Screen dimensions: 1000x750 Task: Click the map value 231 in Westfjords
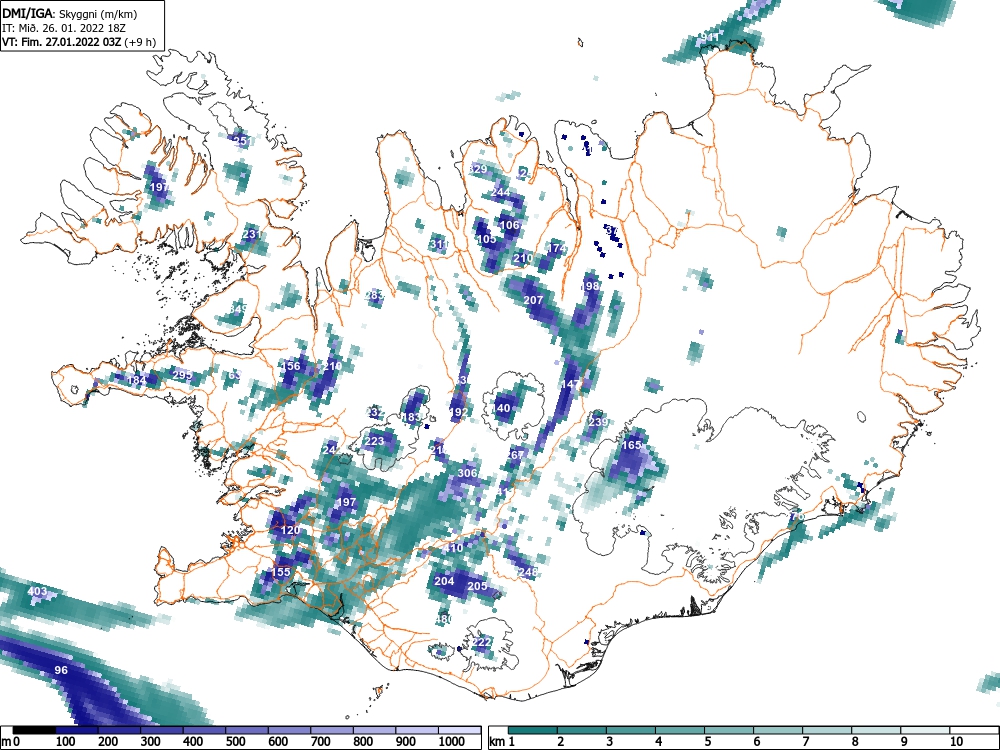click(x=252, y=234)
